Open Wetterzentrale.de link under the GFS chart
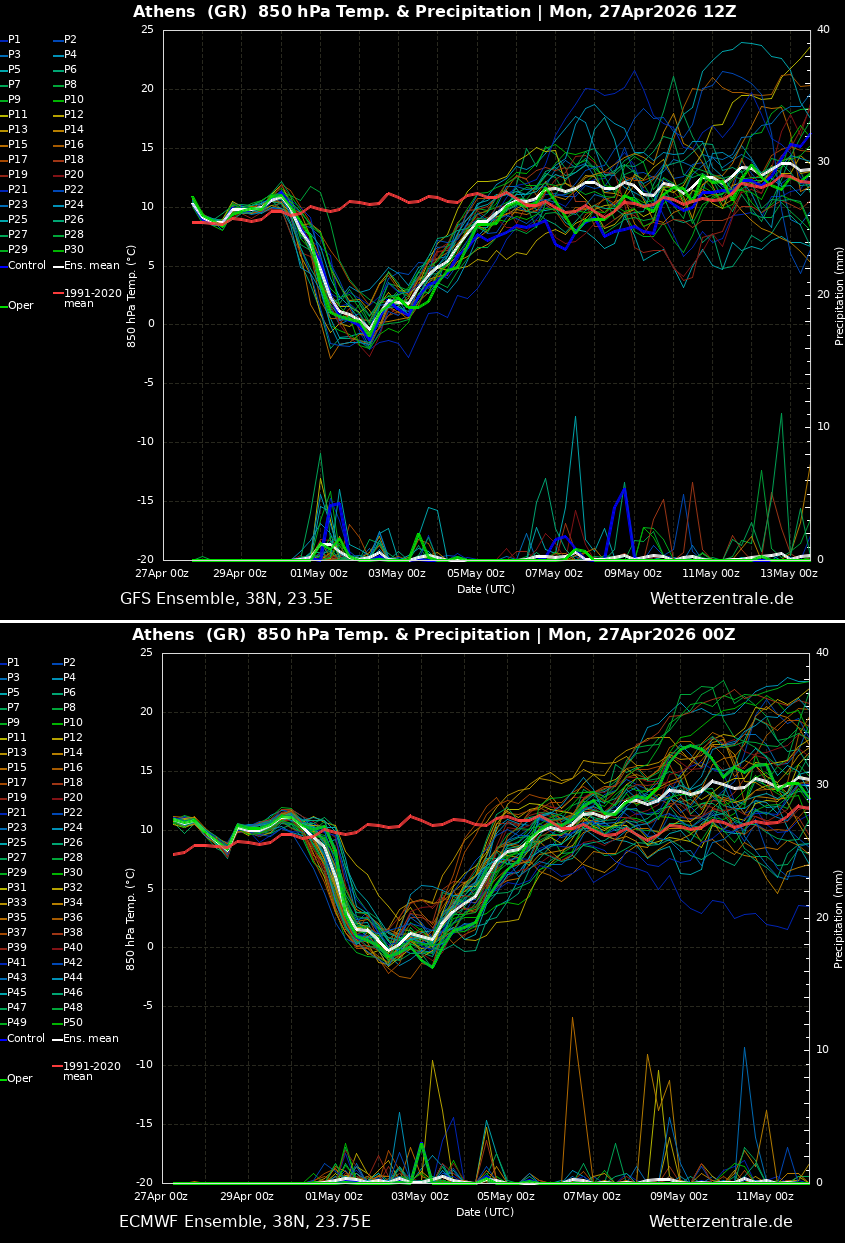The image size is (845, 1243). pyautogui.click(x=721, y=599)
